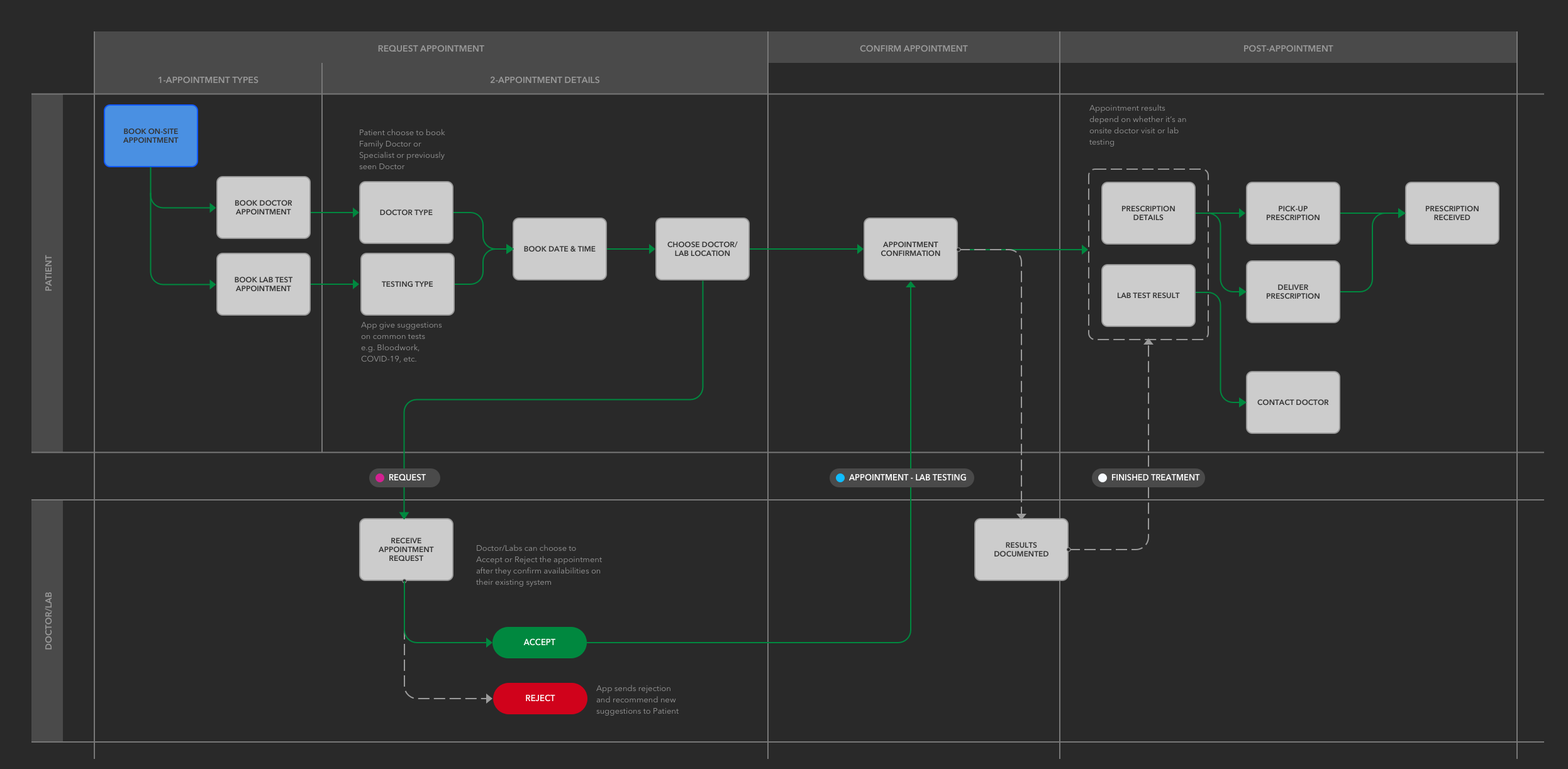
Task: Click the APPOINTMENT CONFIRMATION node
Action: click(910, 248)
